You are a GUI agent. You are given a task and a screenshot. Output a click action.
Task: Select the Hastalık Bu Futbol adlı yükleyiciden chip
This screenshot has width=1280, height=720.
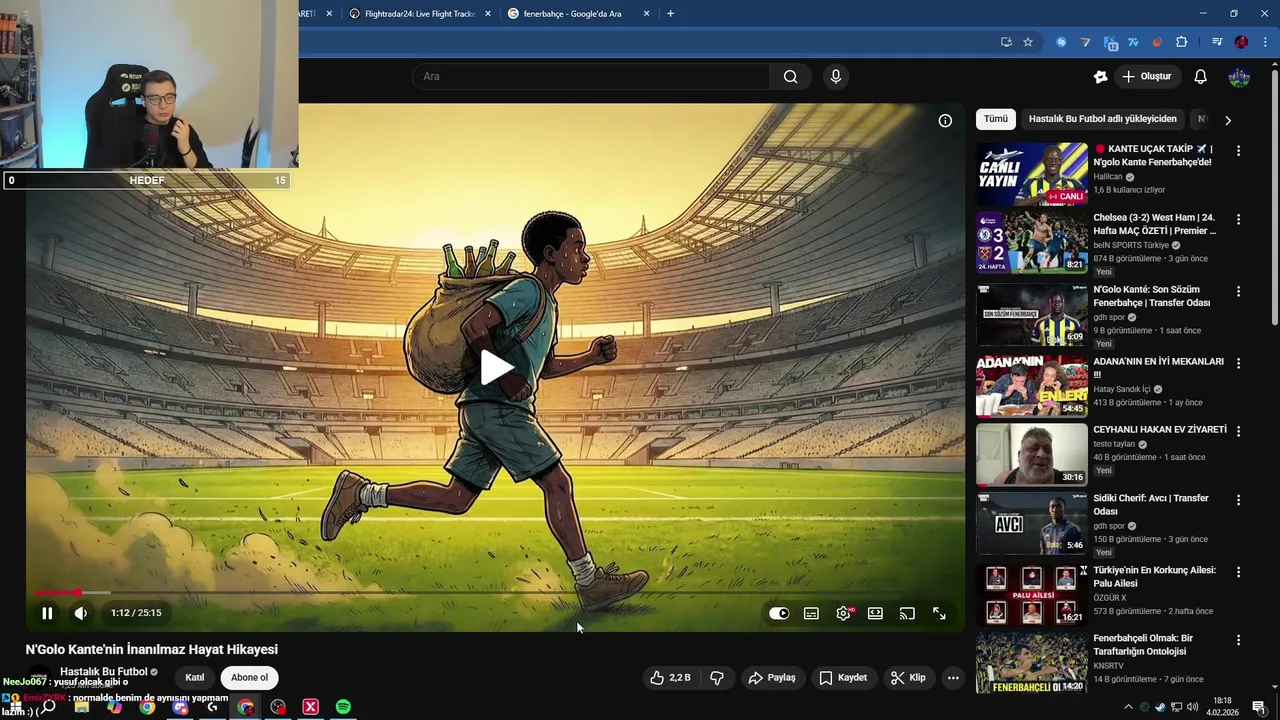(1103, 119)
